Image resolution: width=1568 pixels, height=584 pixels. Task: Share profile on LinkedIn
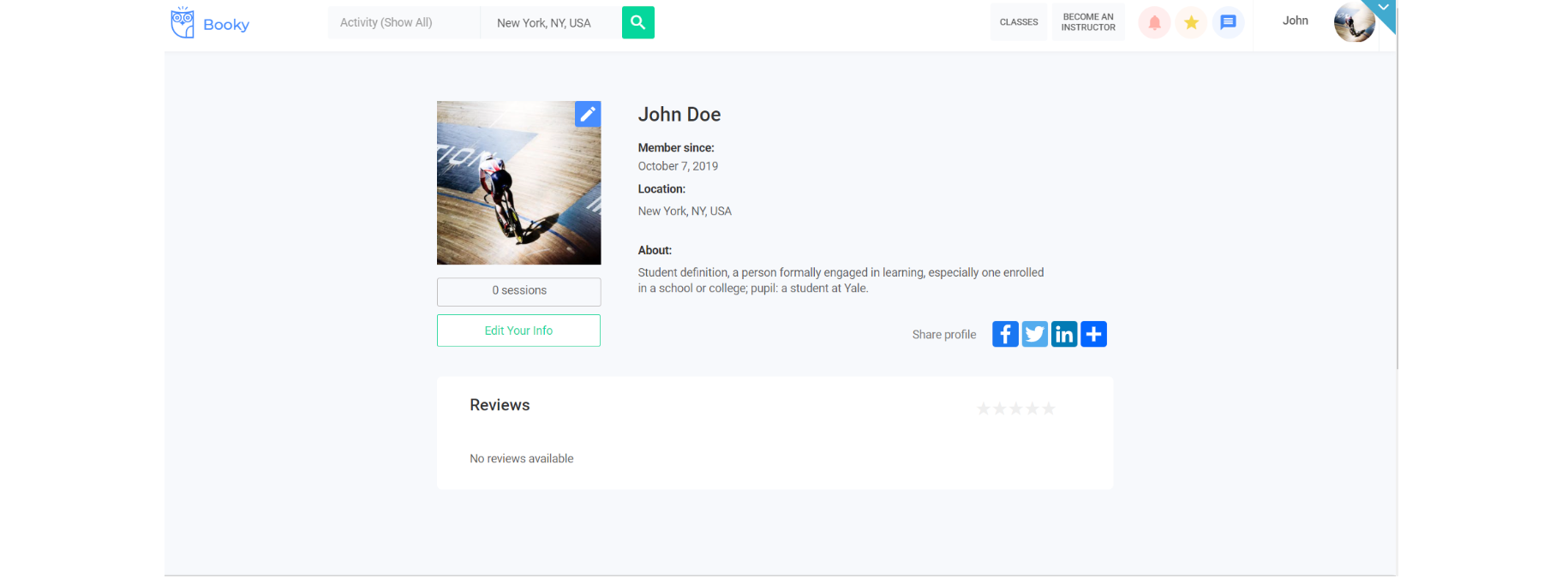click(x=1064, y=334)
